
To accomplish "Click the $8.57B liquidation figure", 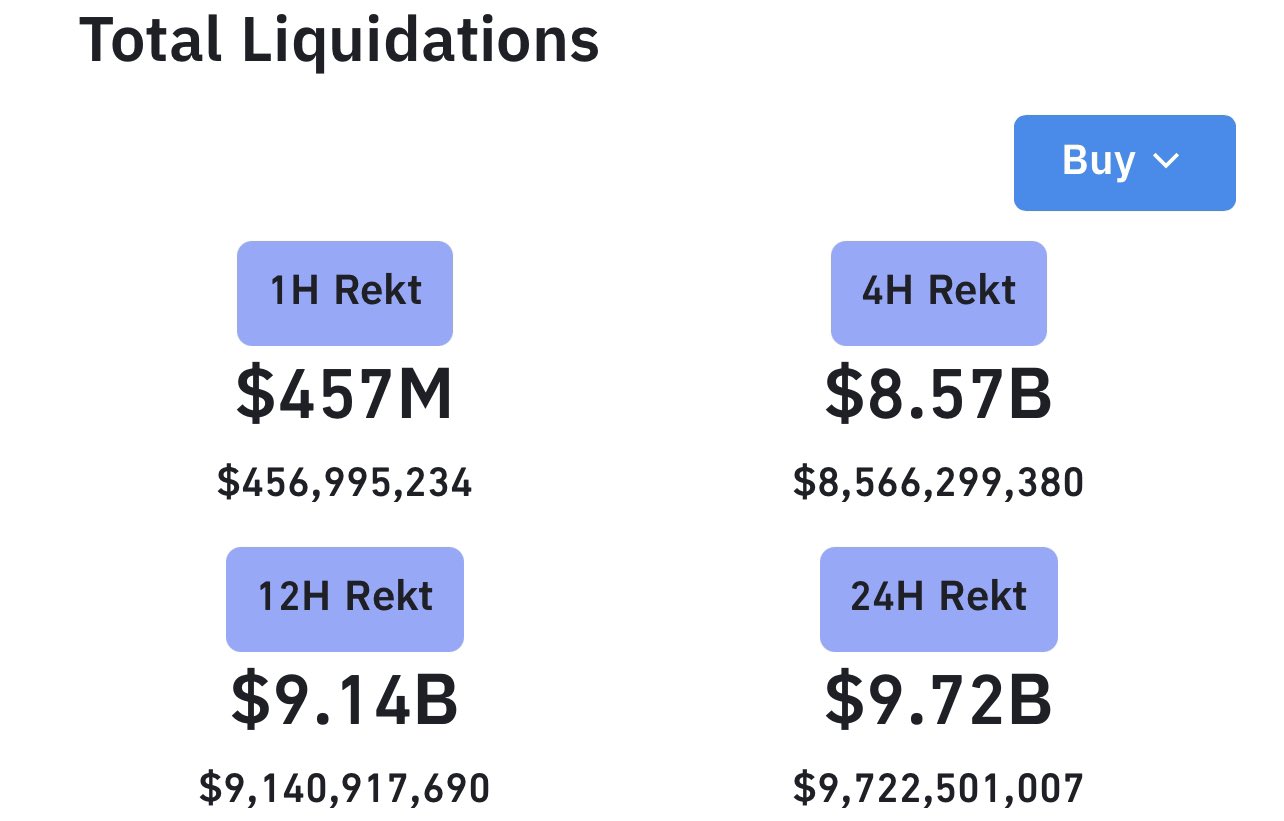I will (x=939, y=395).
